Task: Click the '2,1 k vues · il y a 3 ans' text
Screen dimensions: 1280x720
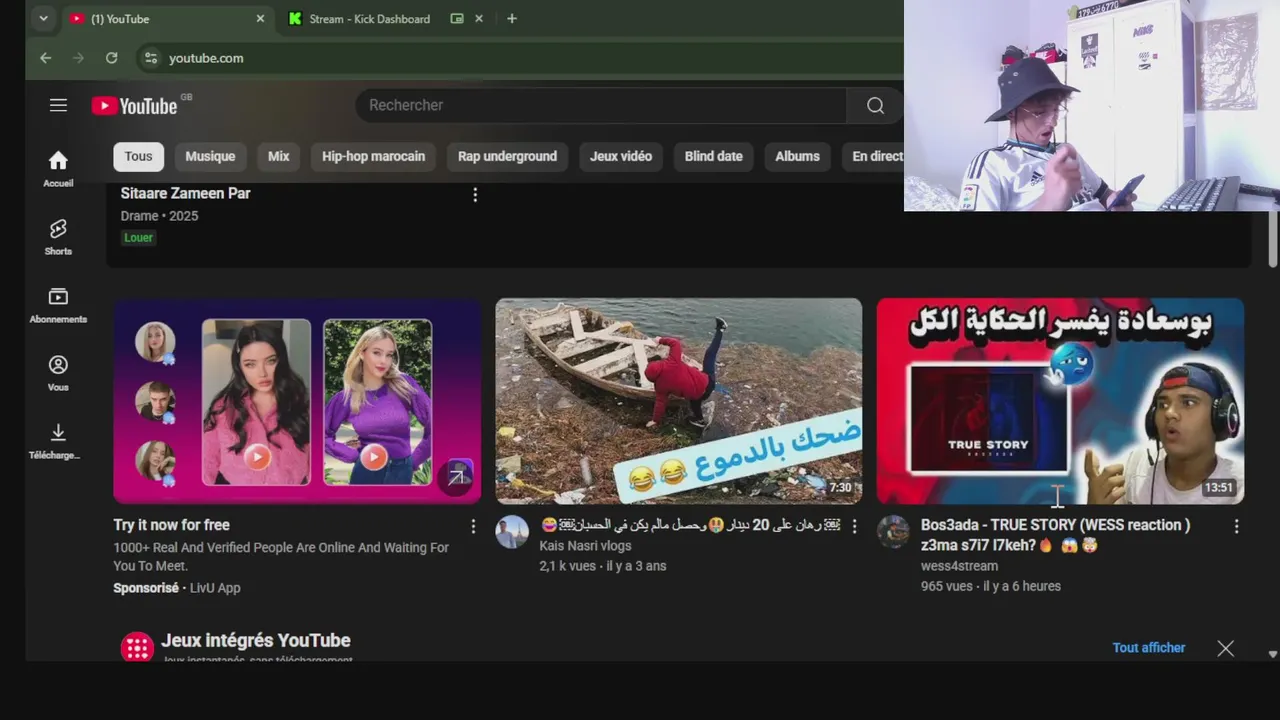Action: point(603,566)
